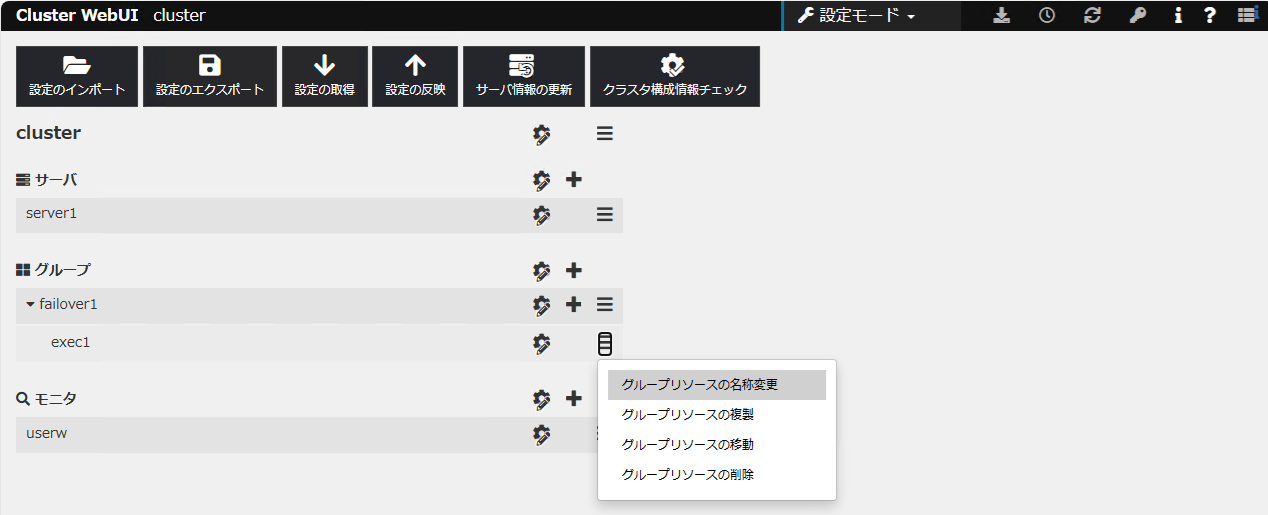Click the refresh arrows icon
1268x515 pixels.
coord(1092,16)
